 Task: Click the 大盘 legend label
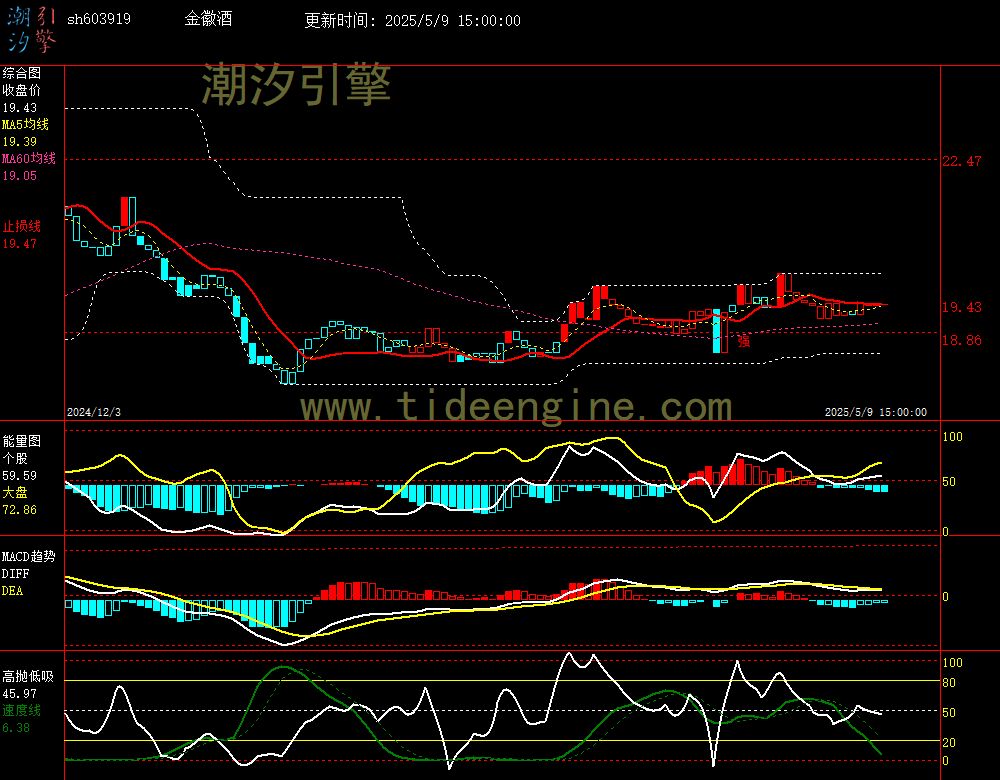click(x=15, y=492)
